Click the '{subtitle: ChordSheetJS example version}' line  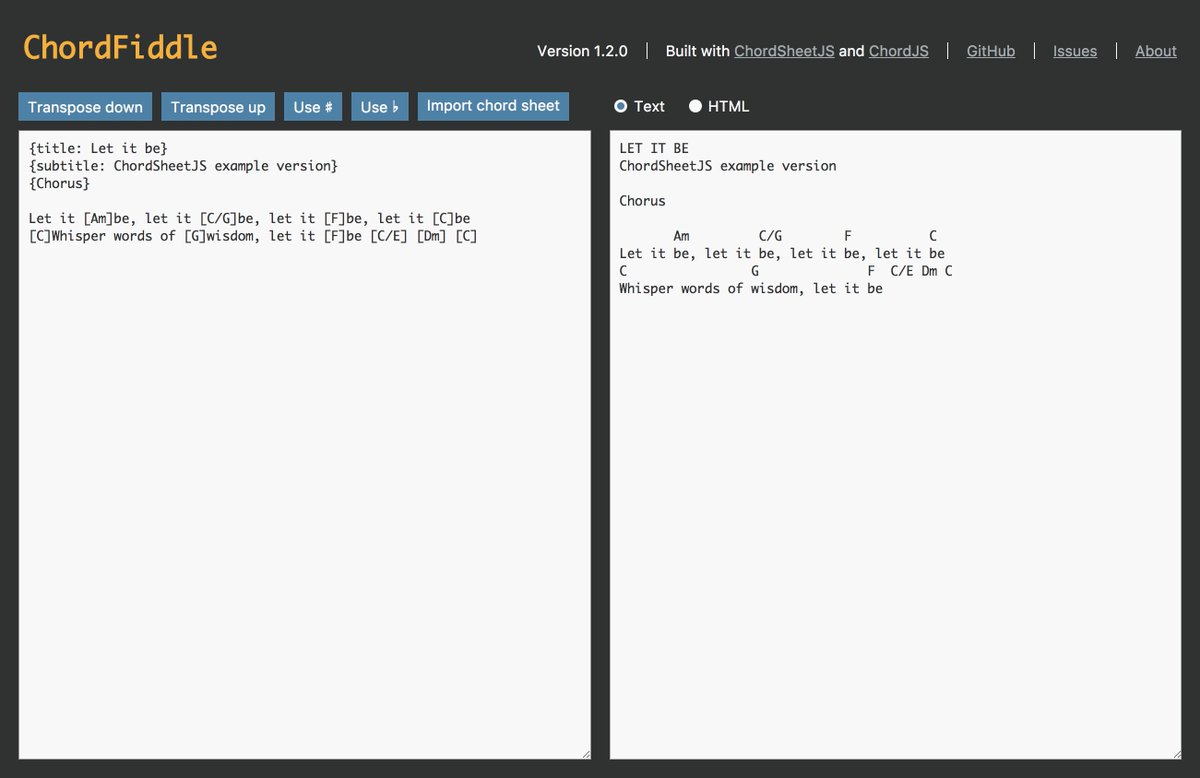coord(184,166)
